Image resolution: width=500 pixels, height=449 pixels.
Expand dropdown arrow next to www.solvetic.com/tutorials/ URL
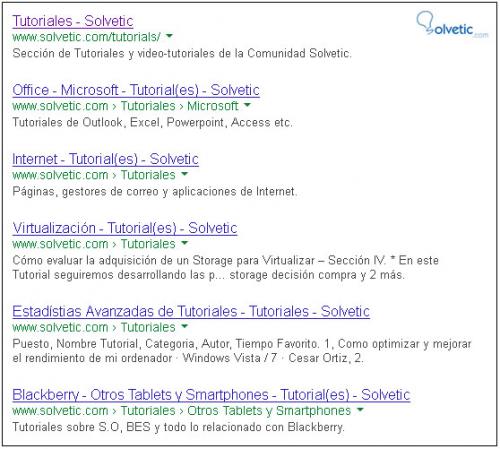click(x=169, y=36)
